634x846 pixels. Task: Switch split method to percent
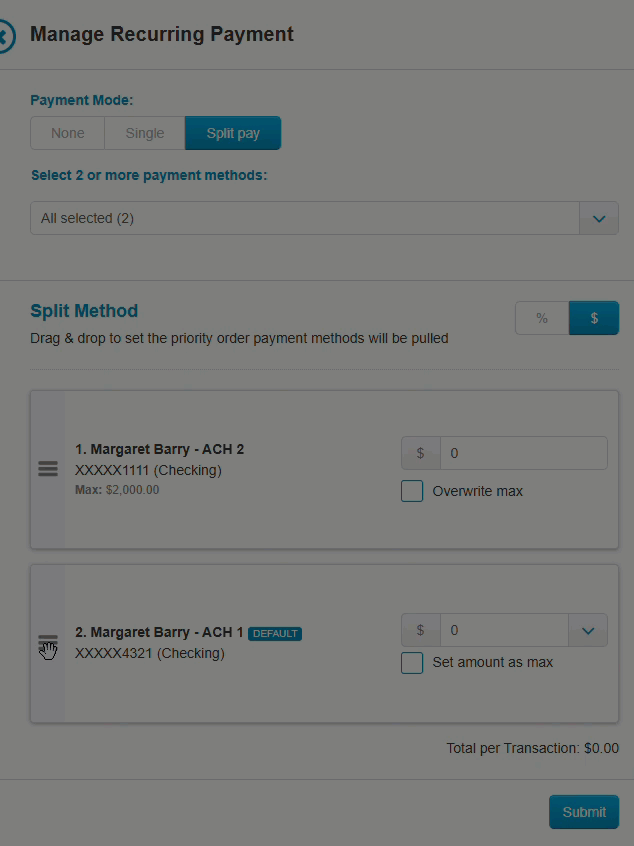pos(542,318)
